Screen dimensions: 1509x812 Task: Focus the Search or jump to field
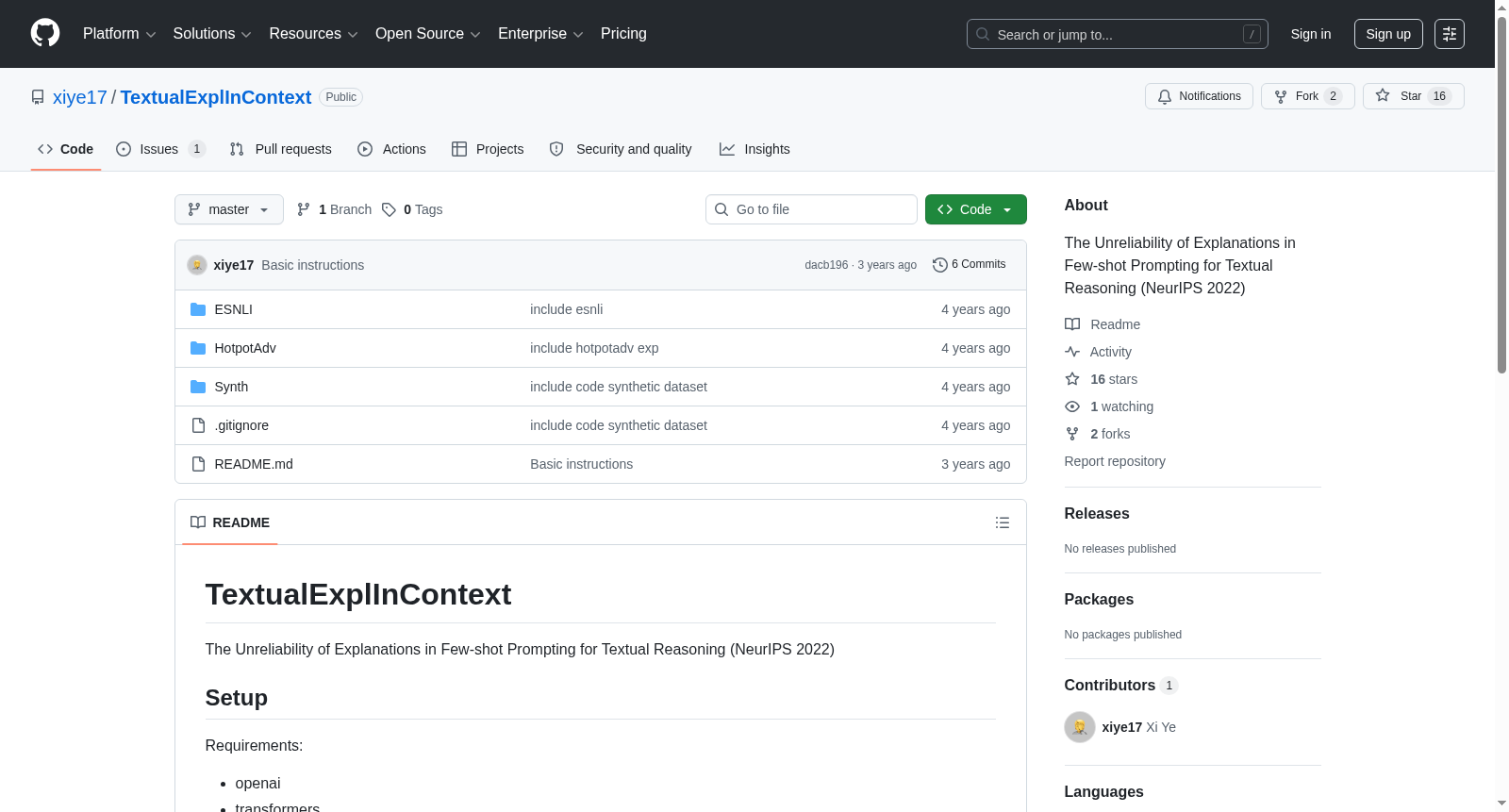tap(1118, 34)
